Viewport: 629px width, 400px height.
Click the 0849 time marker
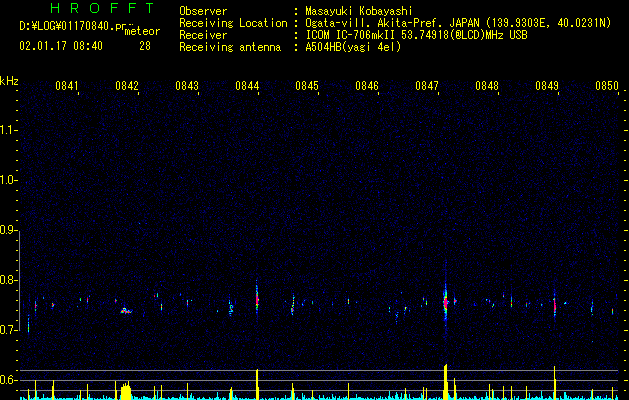[547, 86]
